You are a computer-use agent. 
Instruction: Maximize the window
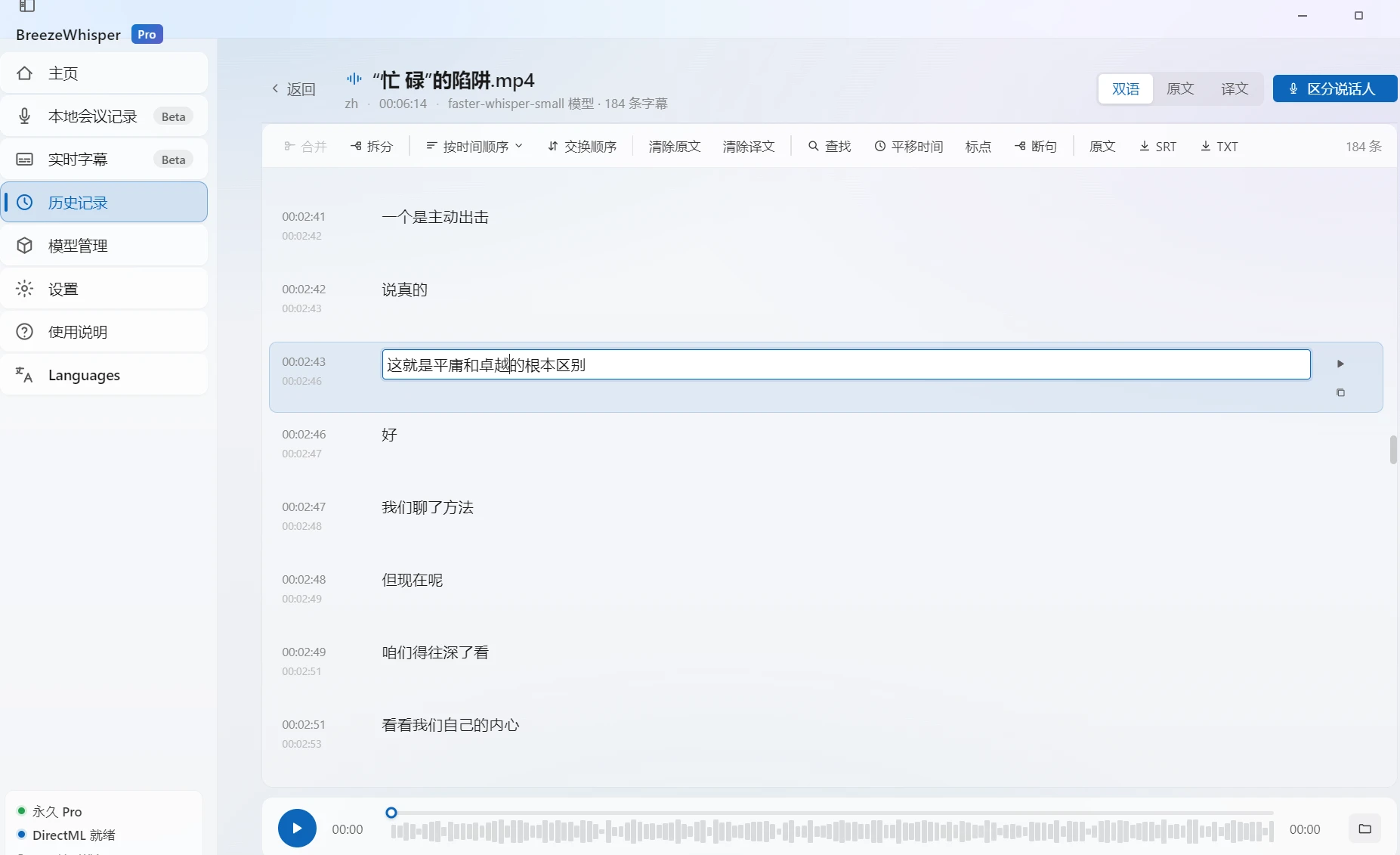click(x=1358, y=15)
